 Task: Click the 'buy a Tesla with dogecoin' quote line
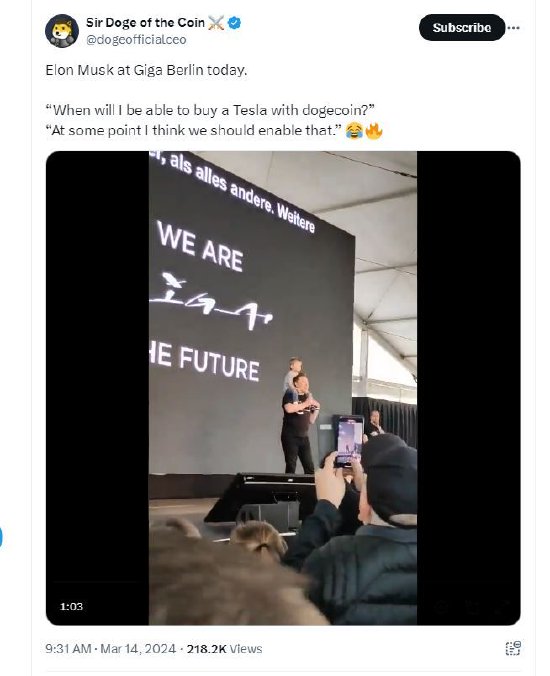coord(210,110)
